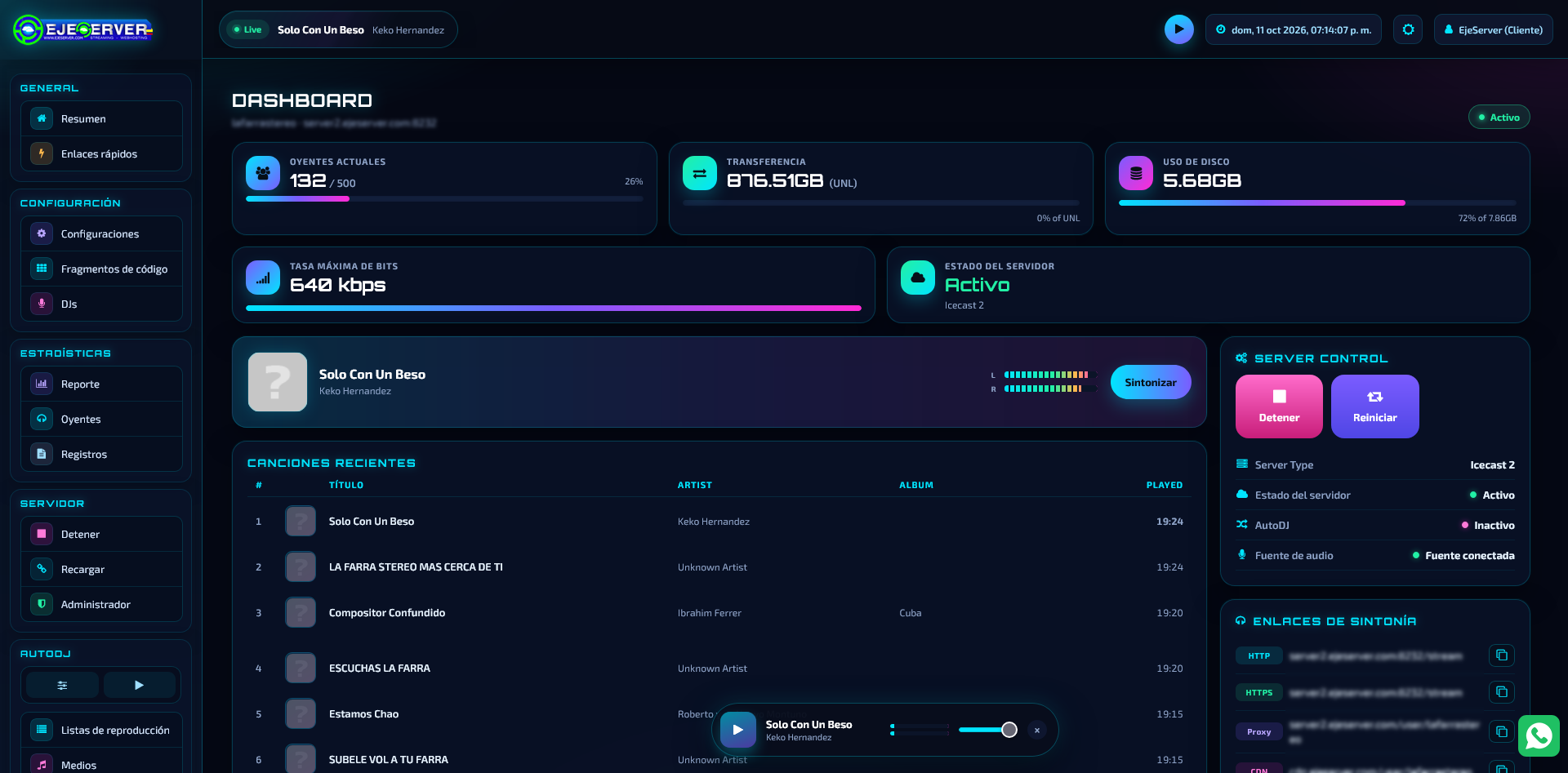Click the EjeServer logo
Screen dimensions: 1568x773
[83, 30]
